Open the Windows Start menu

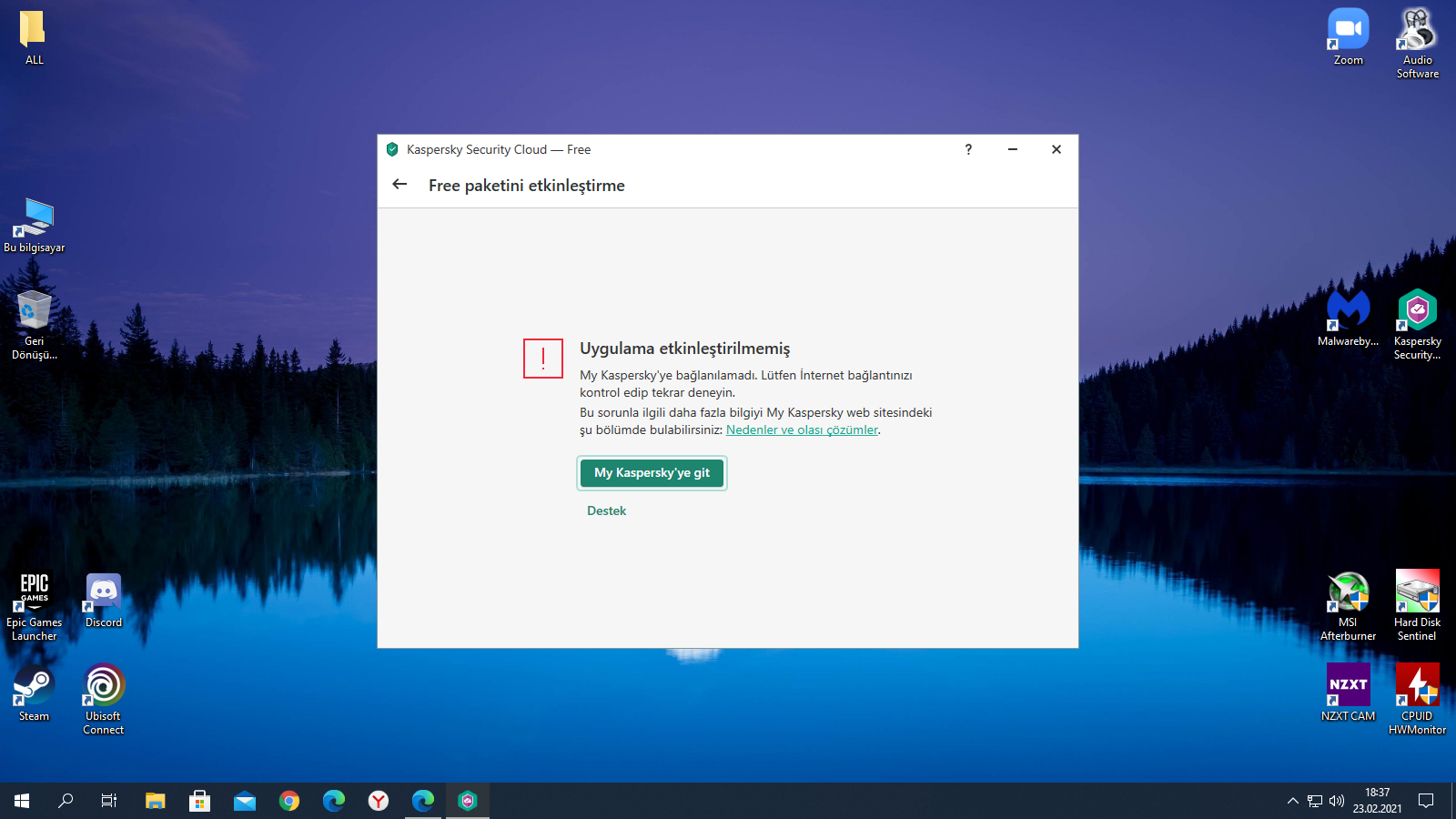(22, 801)
